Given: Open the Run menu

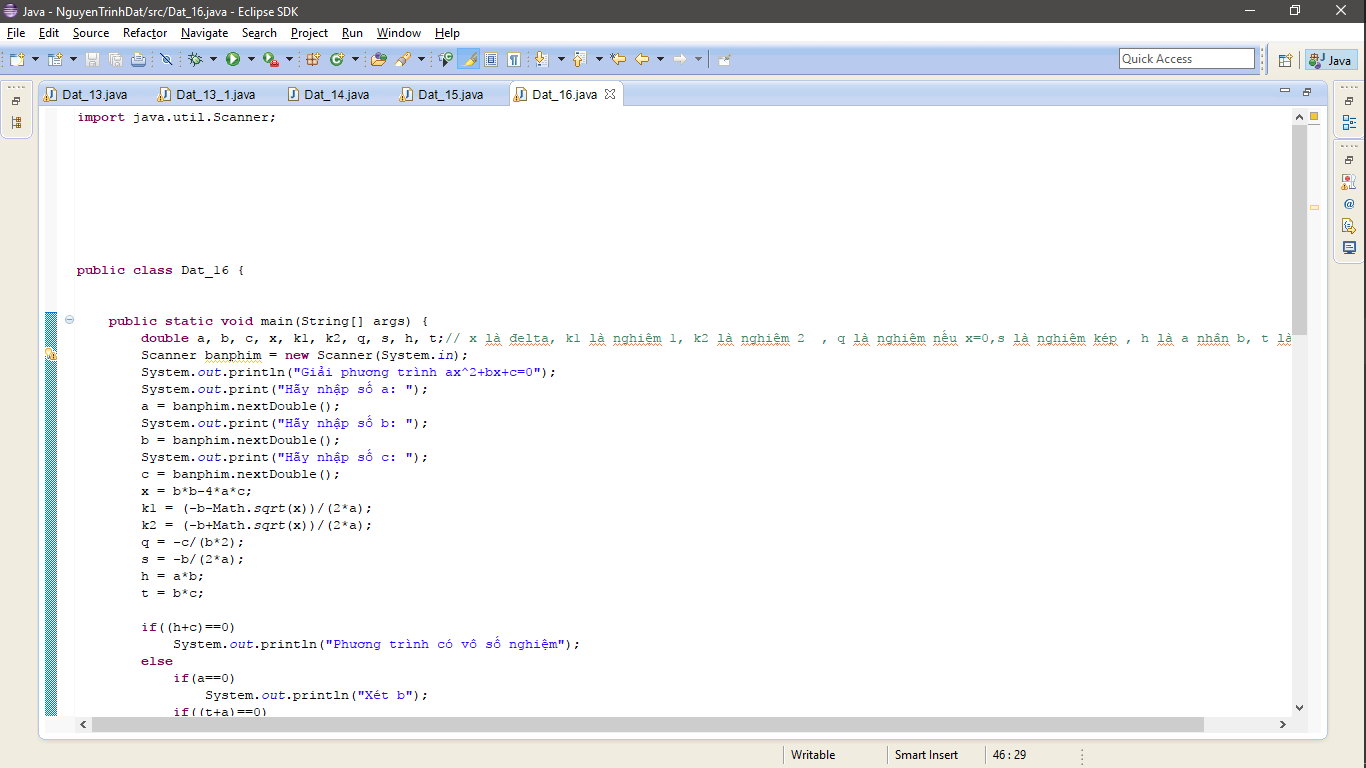Looking at the screenshot, I should point(352,33).
